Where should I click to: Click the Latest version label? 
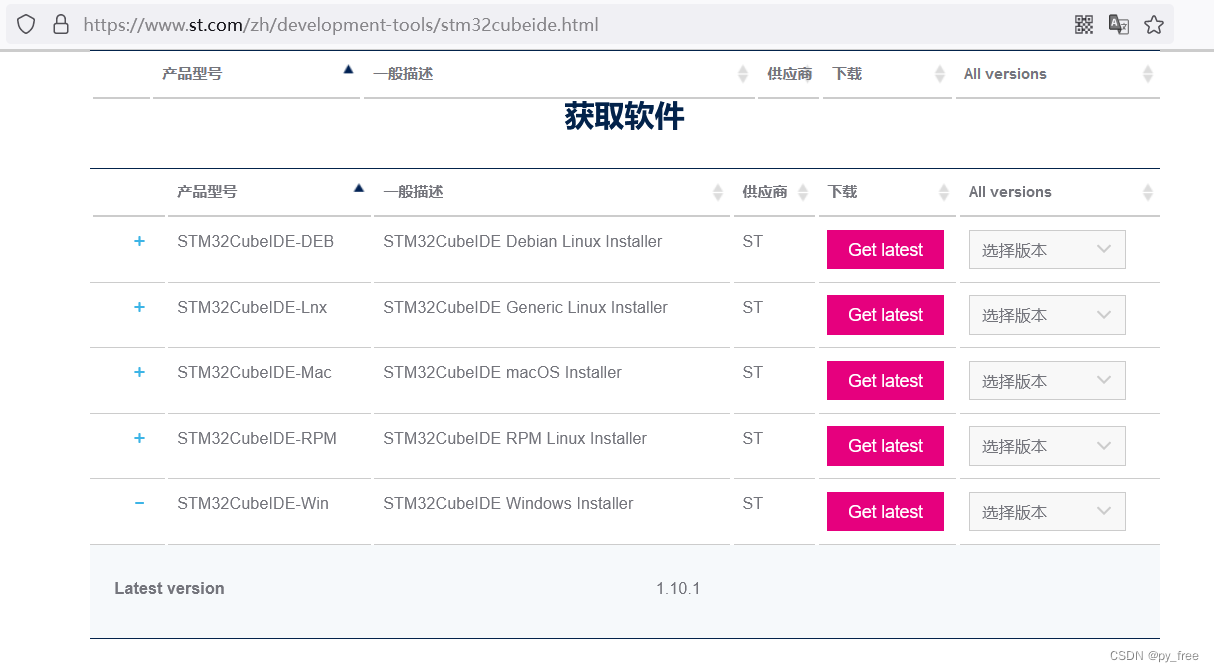[x=169, y=588]
